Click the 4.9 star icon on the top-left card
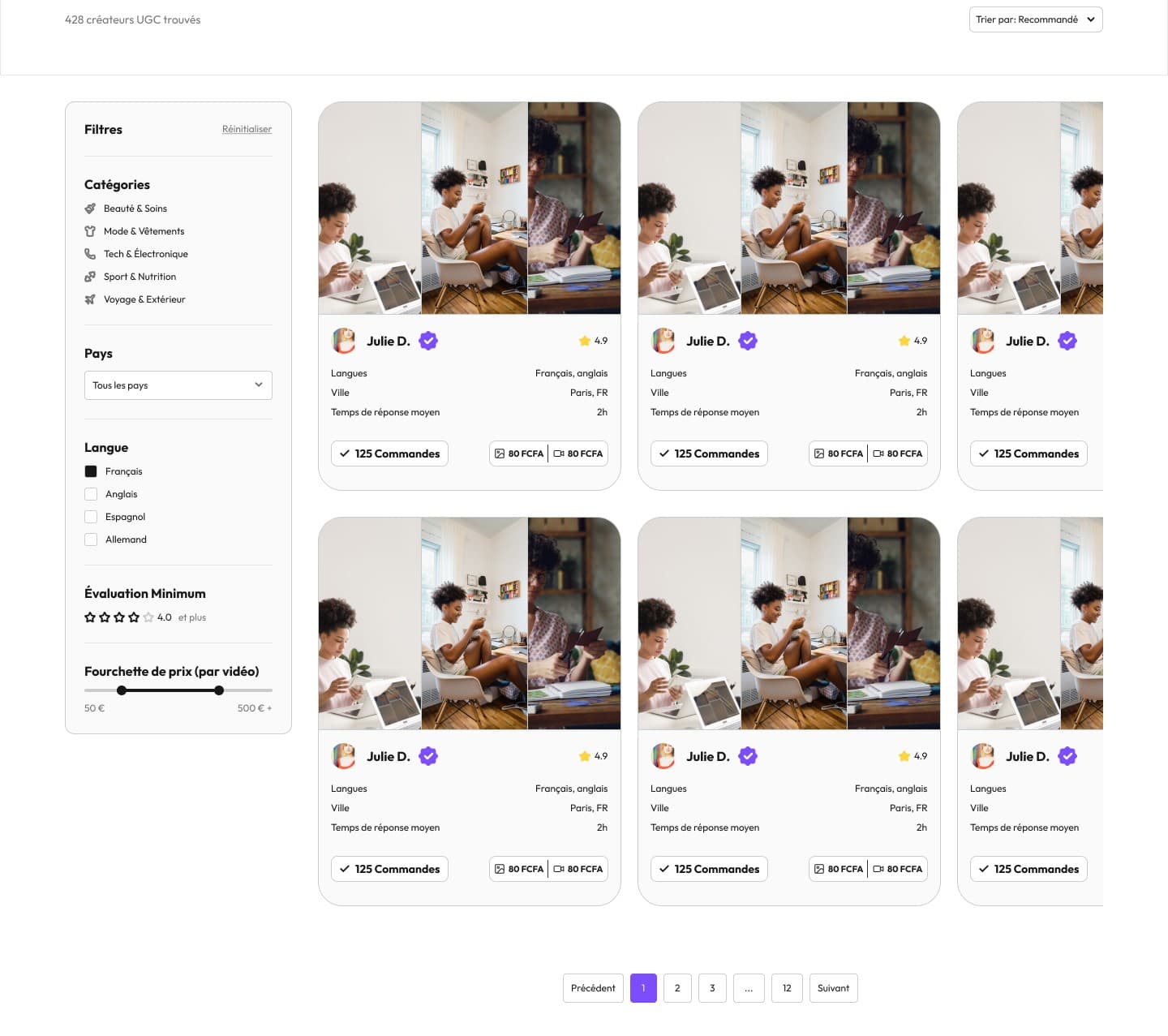1168x1036 pixels. 584,341
